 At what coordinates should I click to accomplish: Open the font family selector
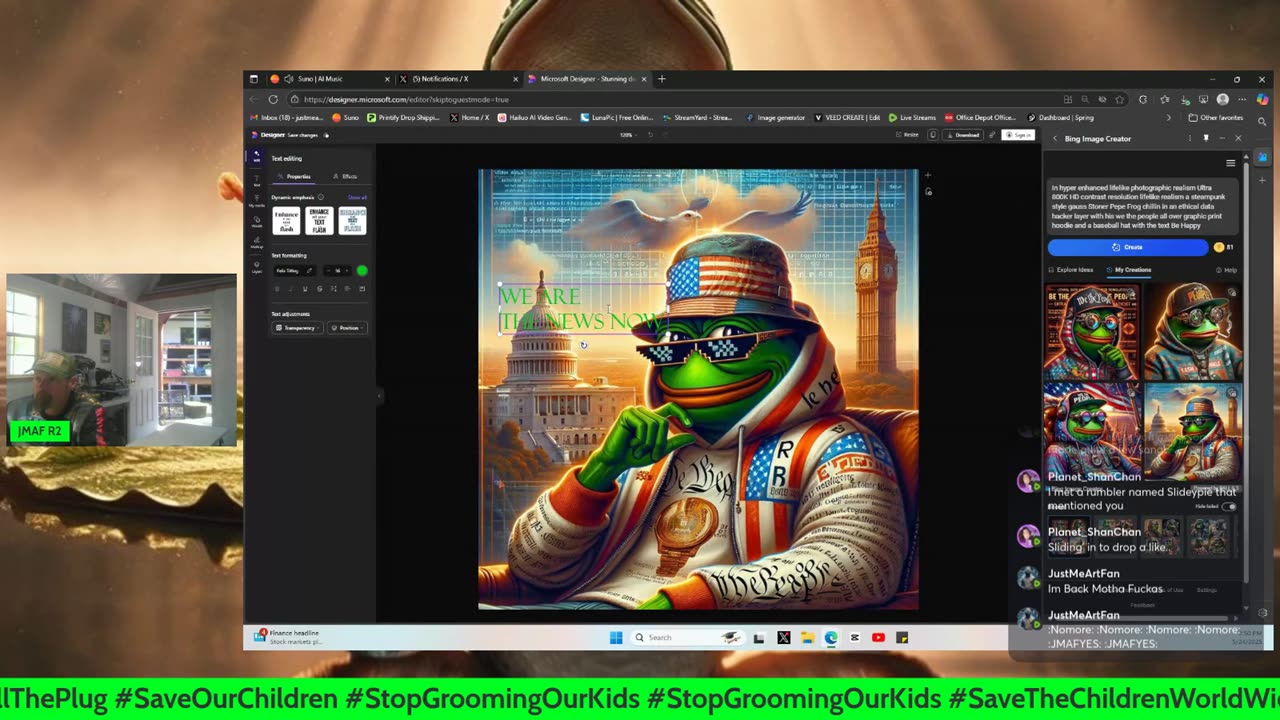(294, 271)
